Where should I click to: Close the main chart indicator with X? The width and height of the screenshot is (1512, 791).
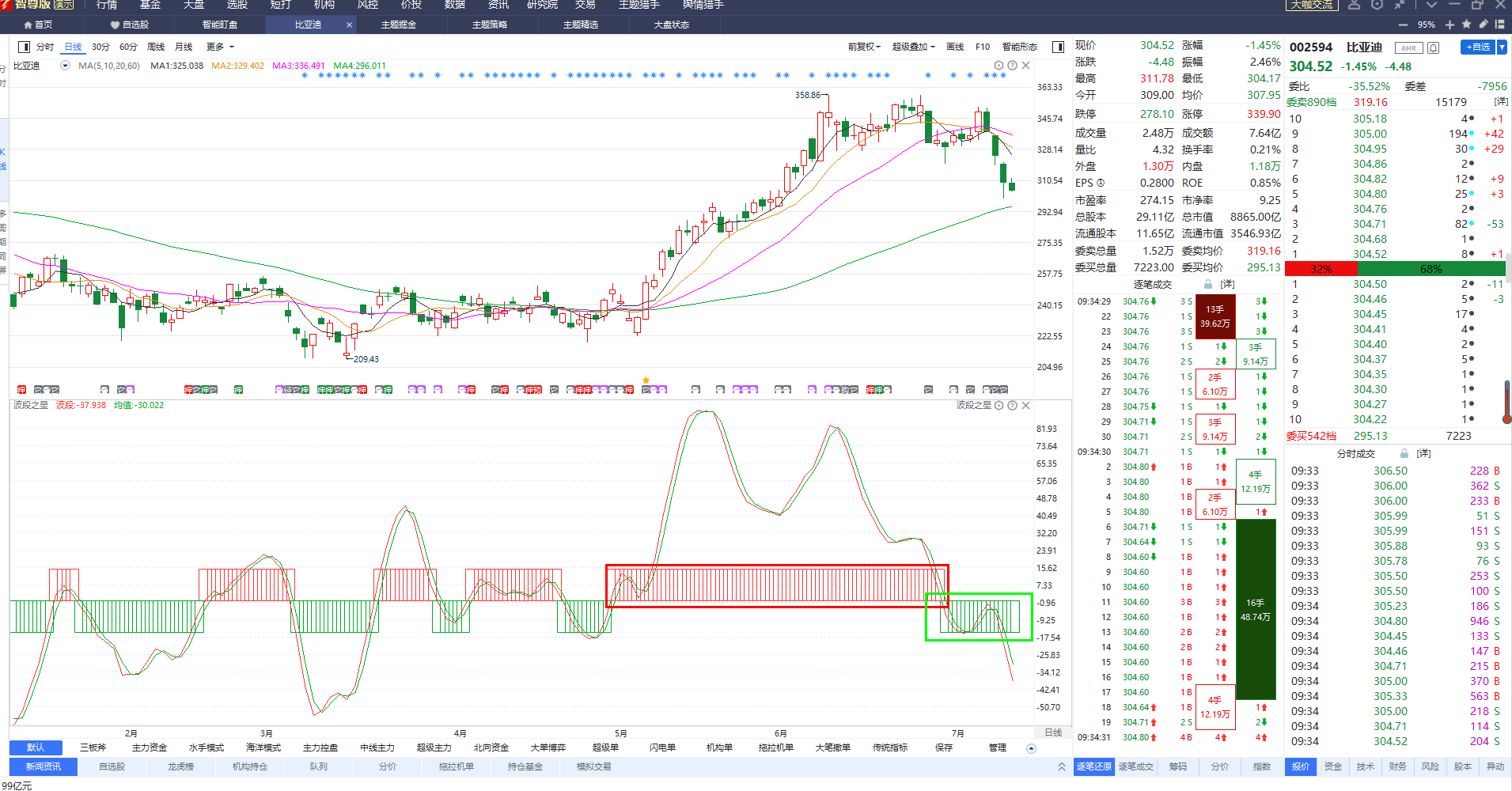point(1026,66)
